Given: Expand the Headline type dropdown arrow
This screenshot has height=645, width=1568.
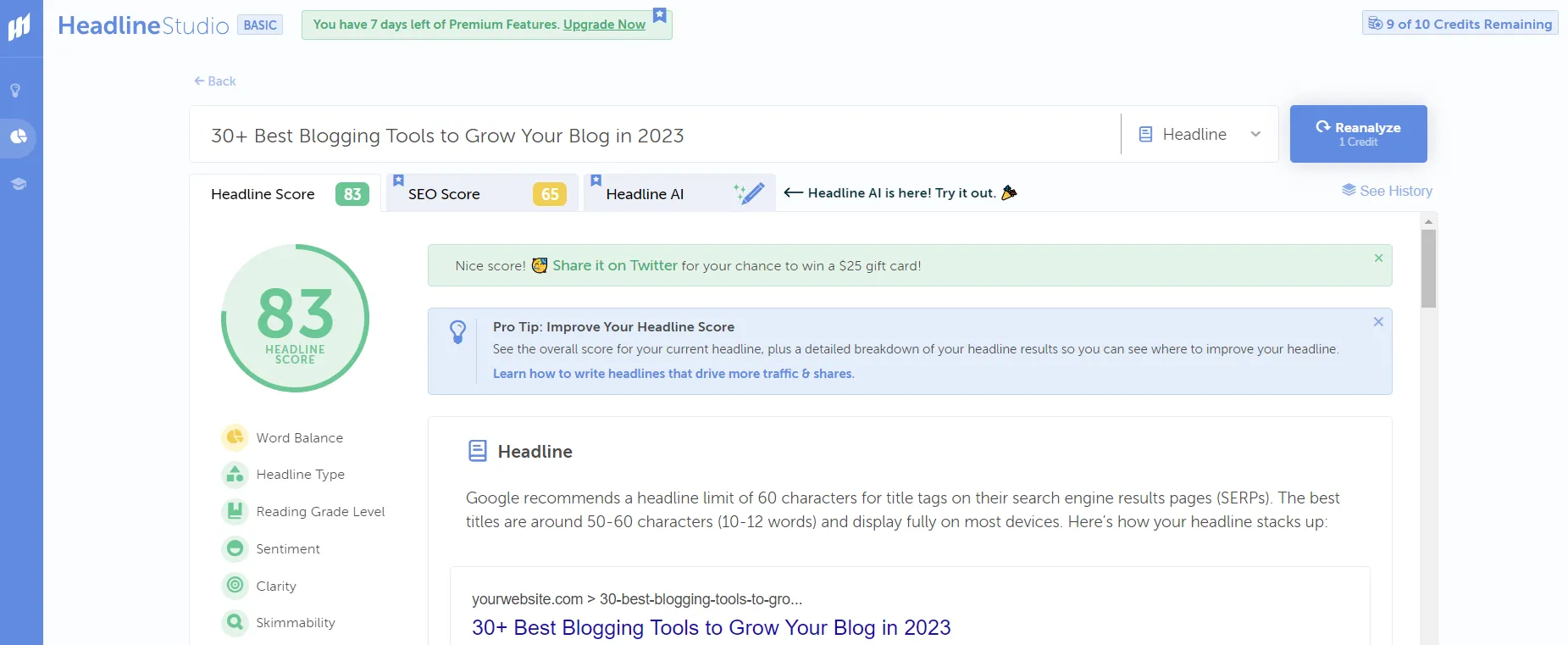Looking at the screenshot, I should (x=1255, y=134).
